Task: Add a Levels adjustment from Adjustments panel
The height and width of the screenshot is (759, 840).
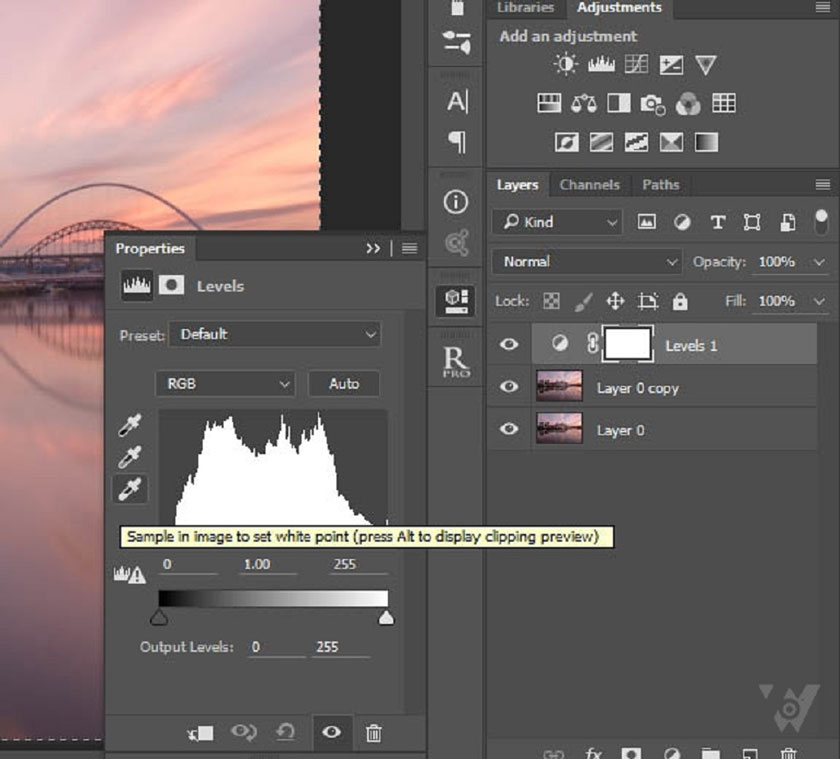Action: tap(601, 65)
